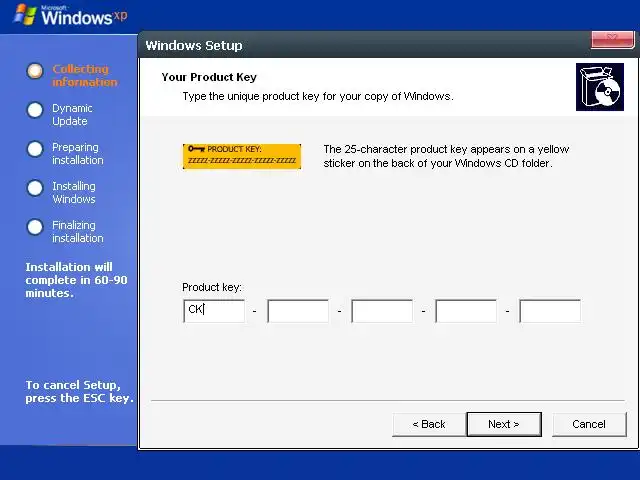The width and height of the screenshot is (640, 480).
Task: Click the Installing Windows step indicator
Action: click(x=35, y=188)
